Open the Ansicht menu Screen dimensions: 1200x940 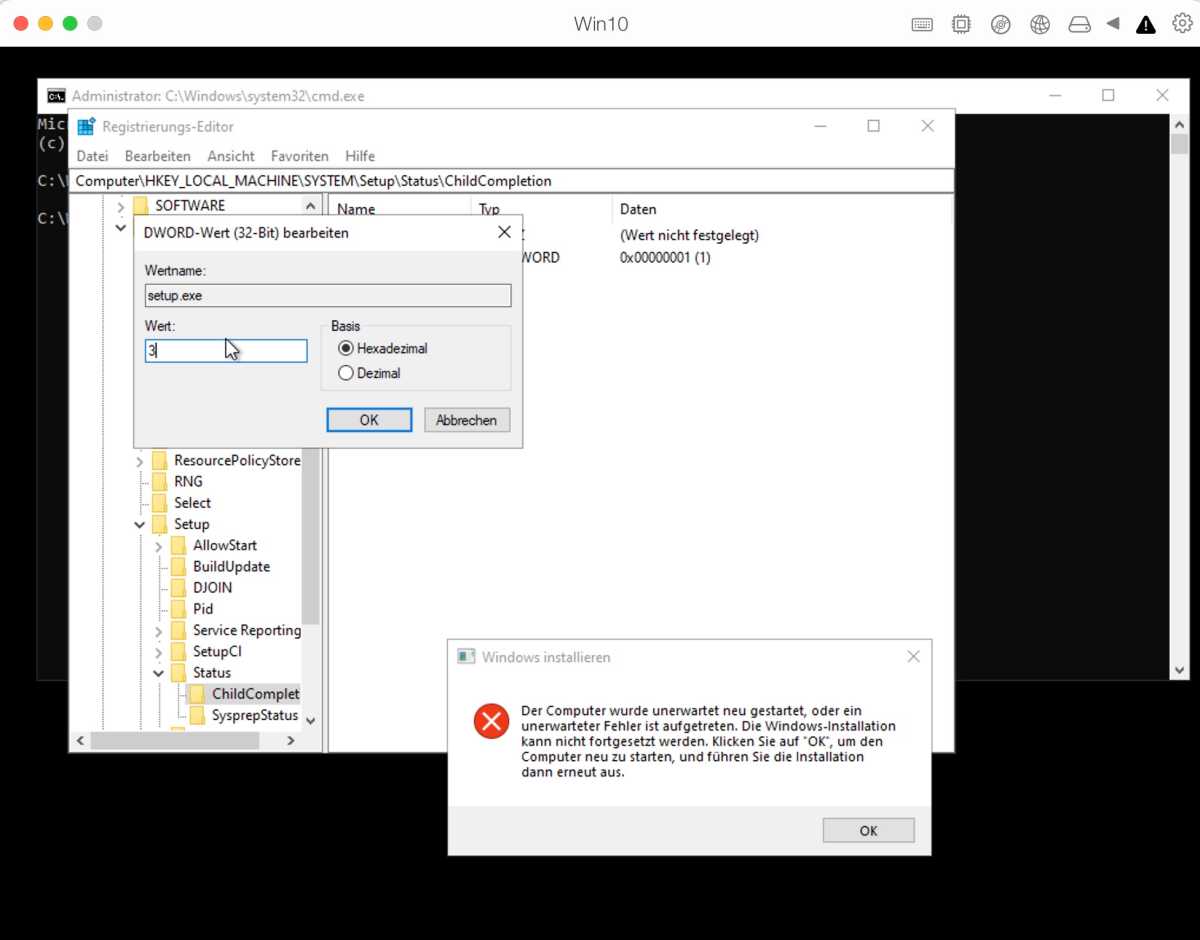pyautogui.click(x=231, y=156)
